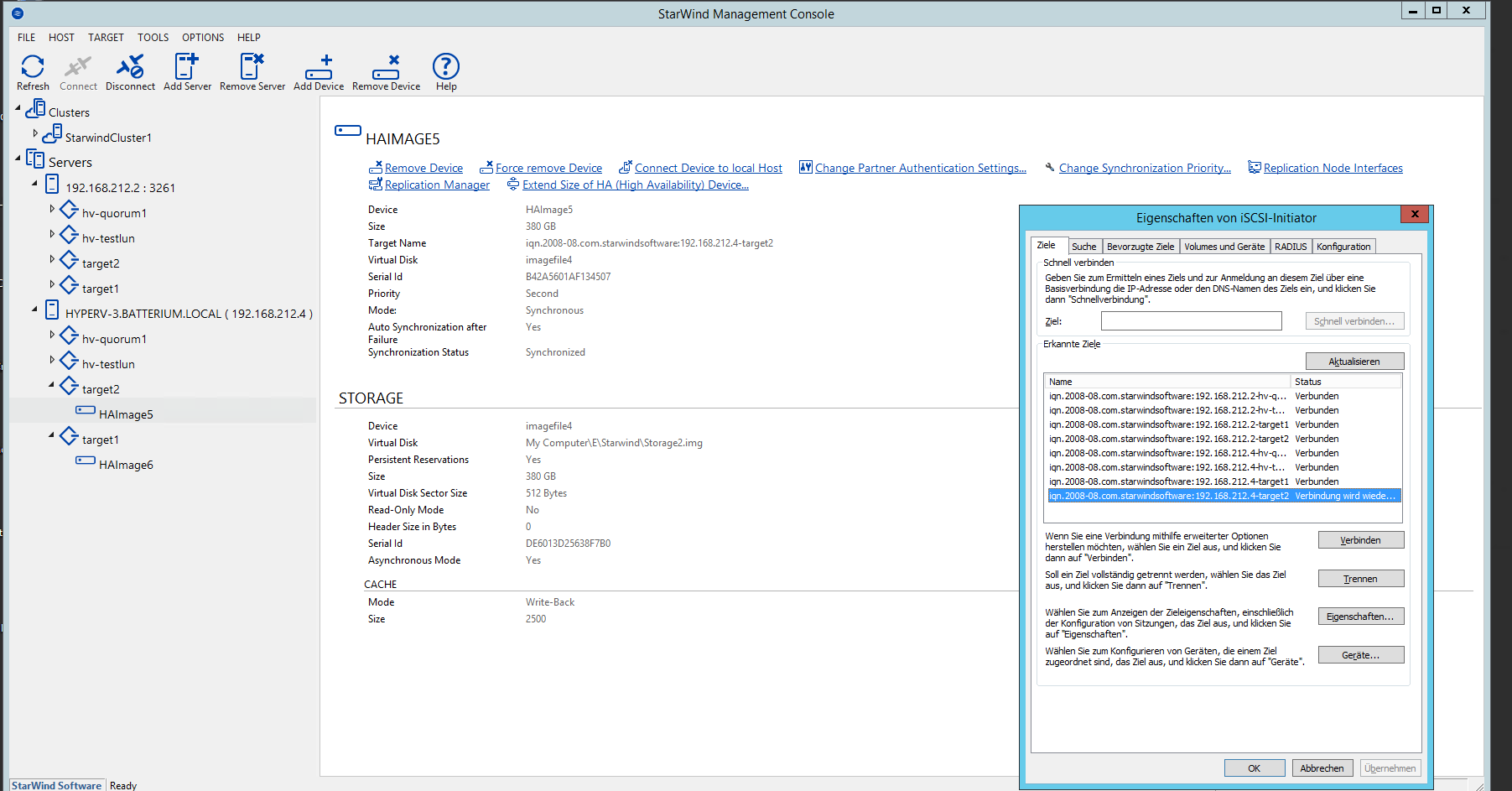Select the 192.168.212.2-target1 row in target list
The image size is (1512, 791).
click(x=1224, y=424)
